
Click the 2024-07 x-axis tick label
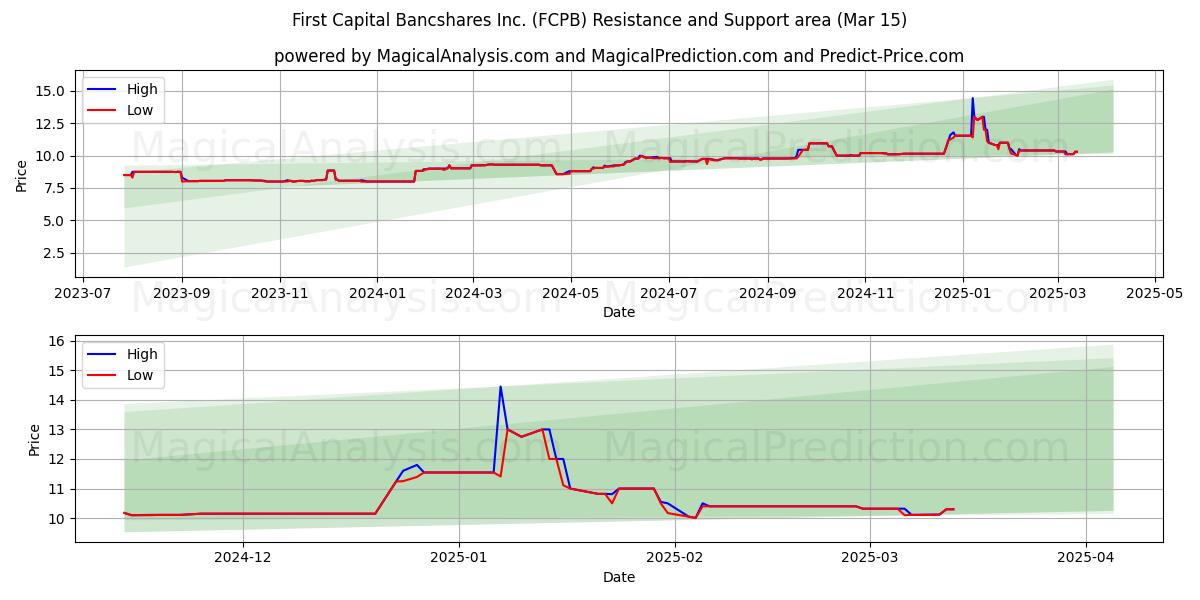668,294
